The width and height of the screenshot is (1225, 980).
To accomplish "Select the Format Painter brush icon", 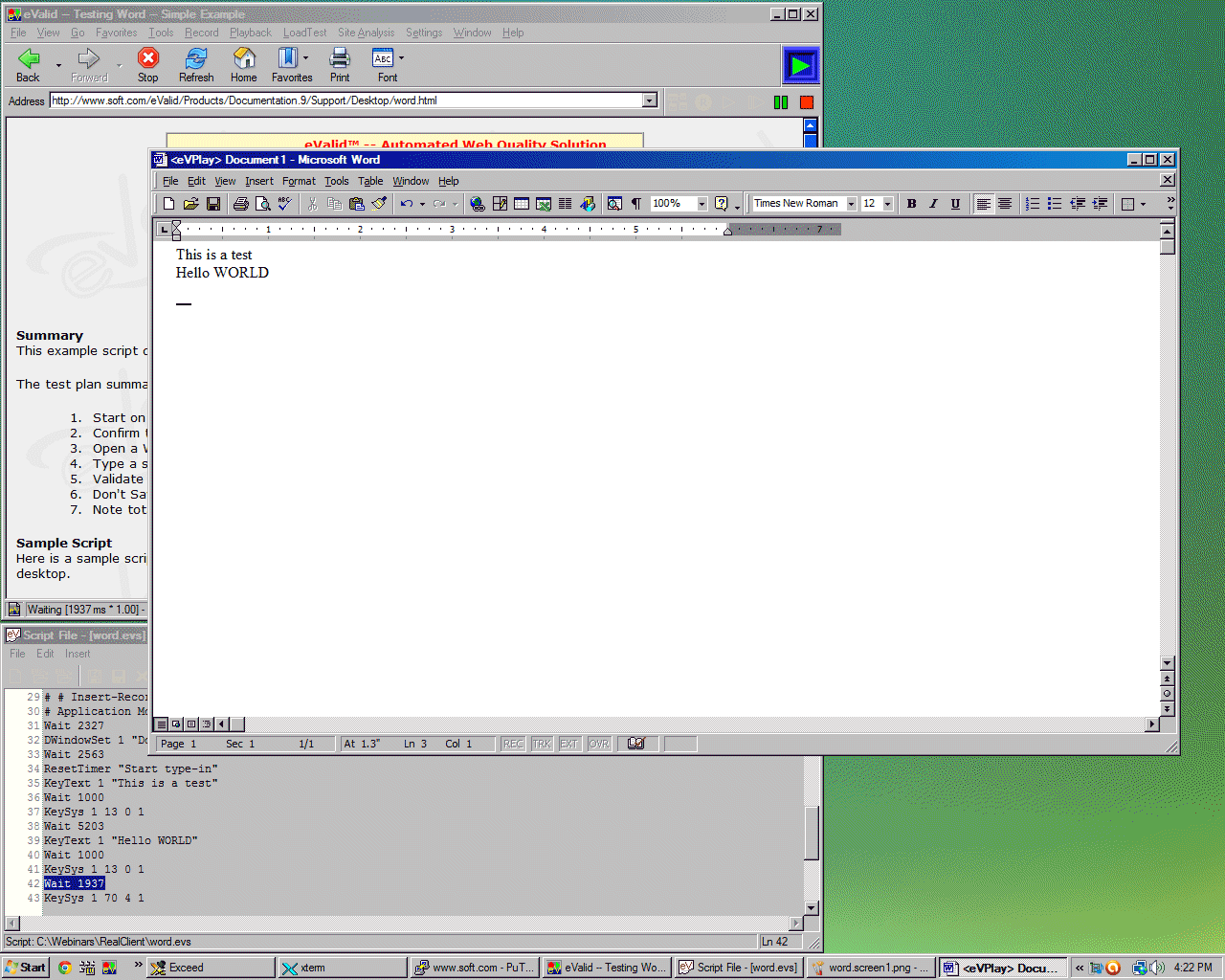I will (379, 204).
